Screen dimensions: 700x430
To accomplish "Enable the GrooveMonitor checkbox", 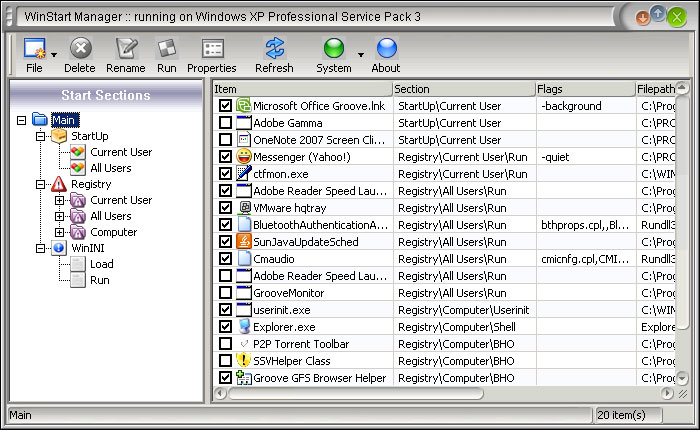I will tap(225, 292).
